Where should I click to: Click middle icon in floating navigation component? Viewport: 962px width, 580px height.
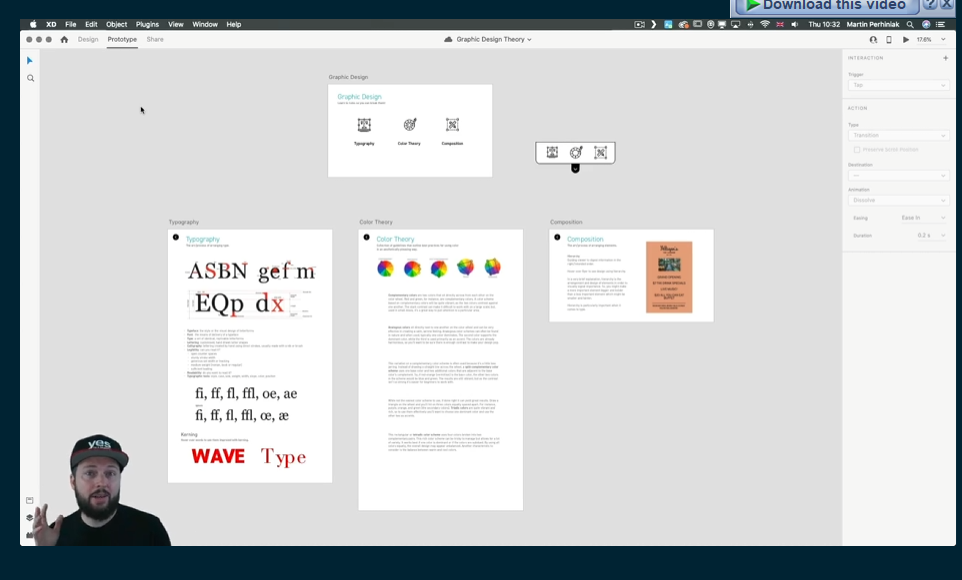click(575, 152)
